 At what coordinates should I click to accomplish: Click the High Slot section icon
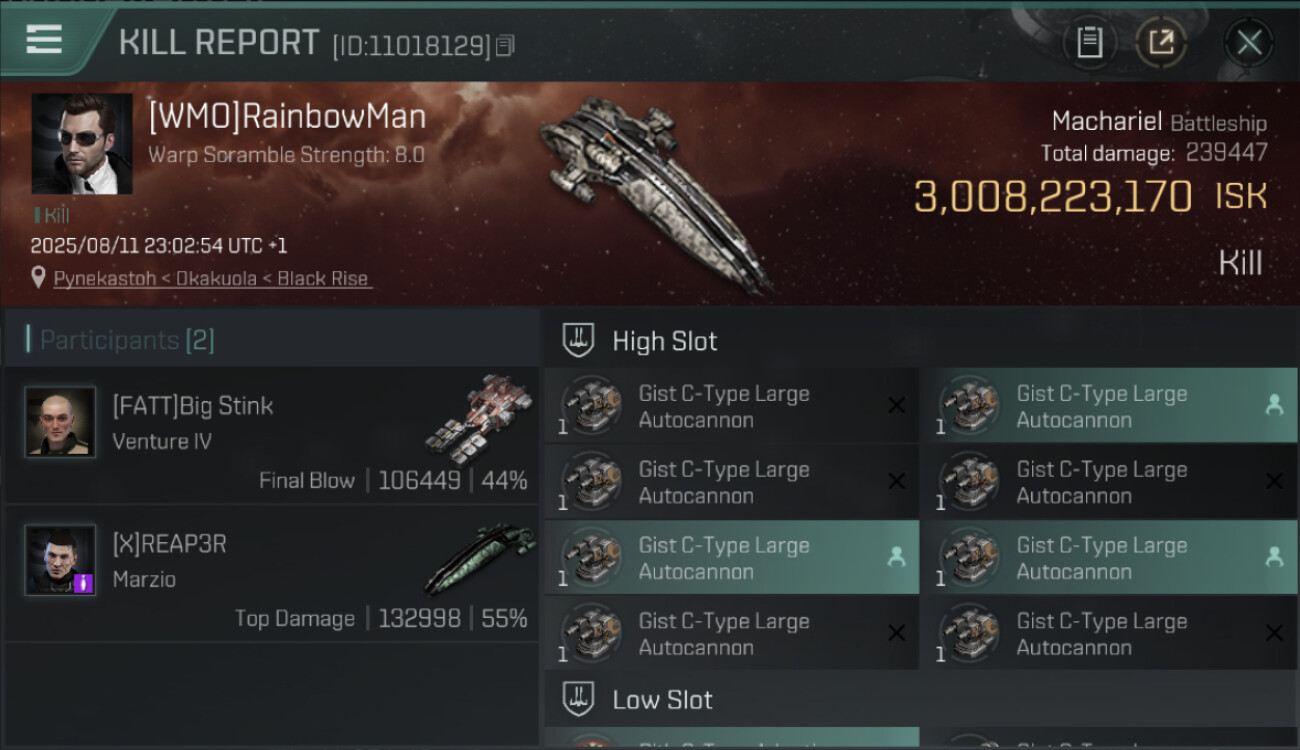[x=579, y=340]
